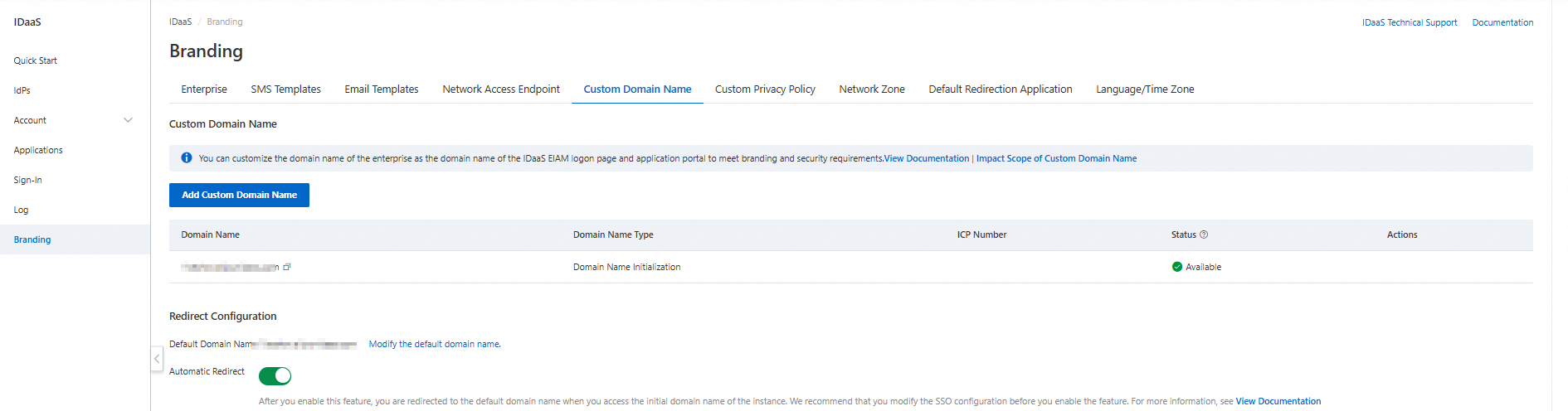Open the Custom Privacy Policy tab

[x=765, y=89]
